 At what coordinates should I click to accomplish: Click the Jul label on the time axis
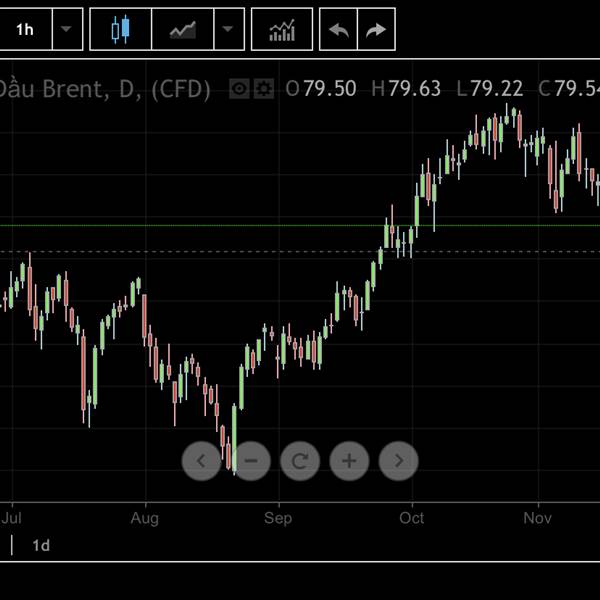click(x=12, y=518)
